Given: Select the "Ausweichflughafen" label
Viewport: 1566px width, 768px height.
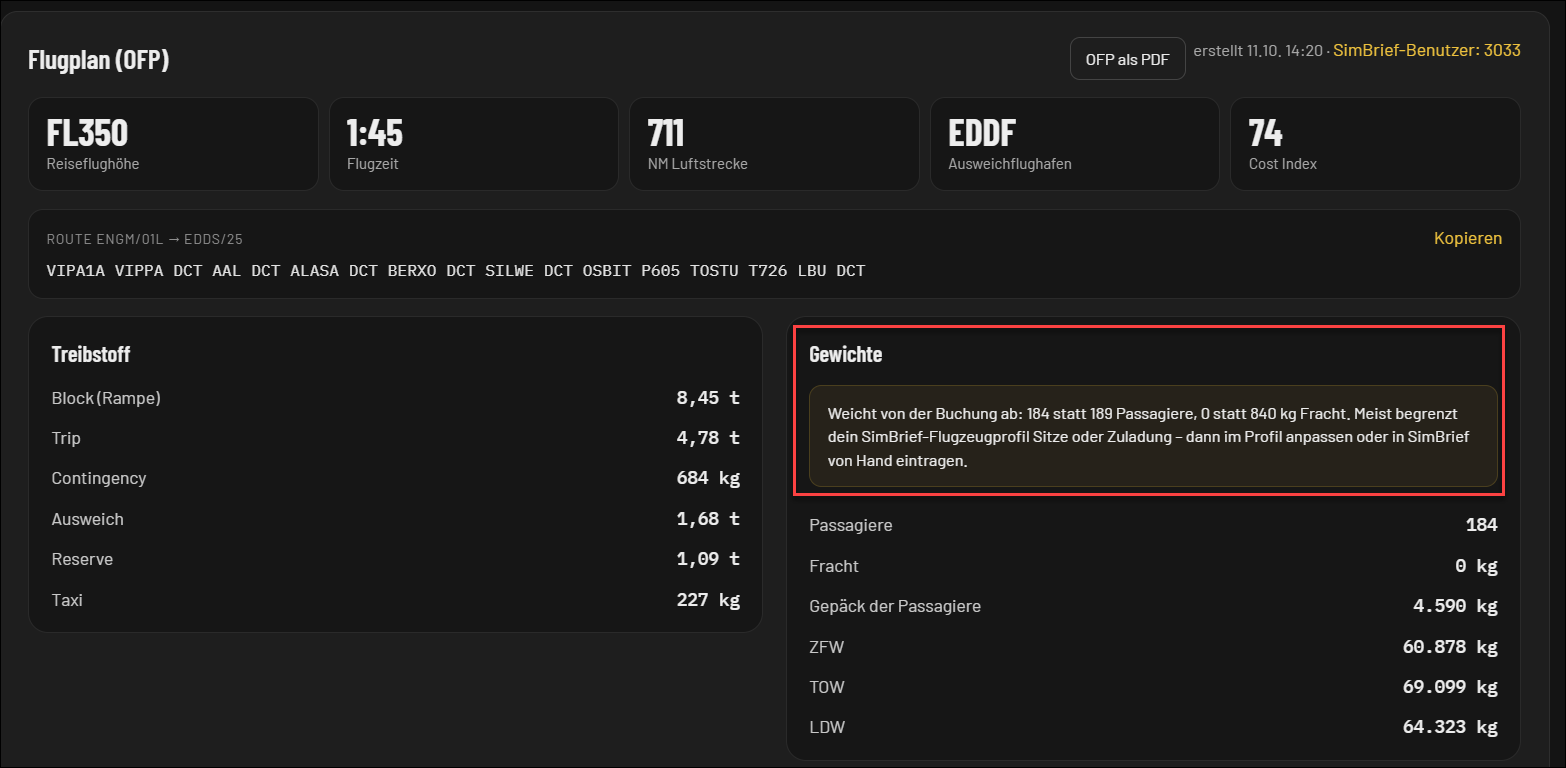Looking at the screenshot, I should point(1010,164).
